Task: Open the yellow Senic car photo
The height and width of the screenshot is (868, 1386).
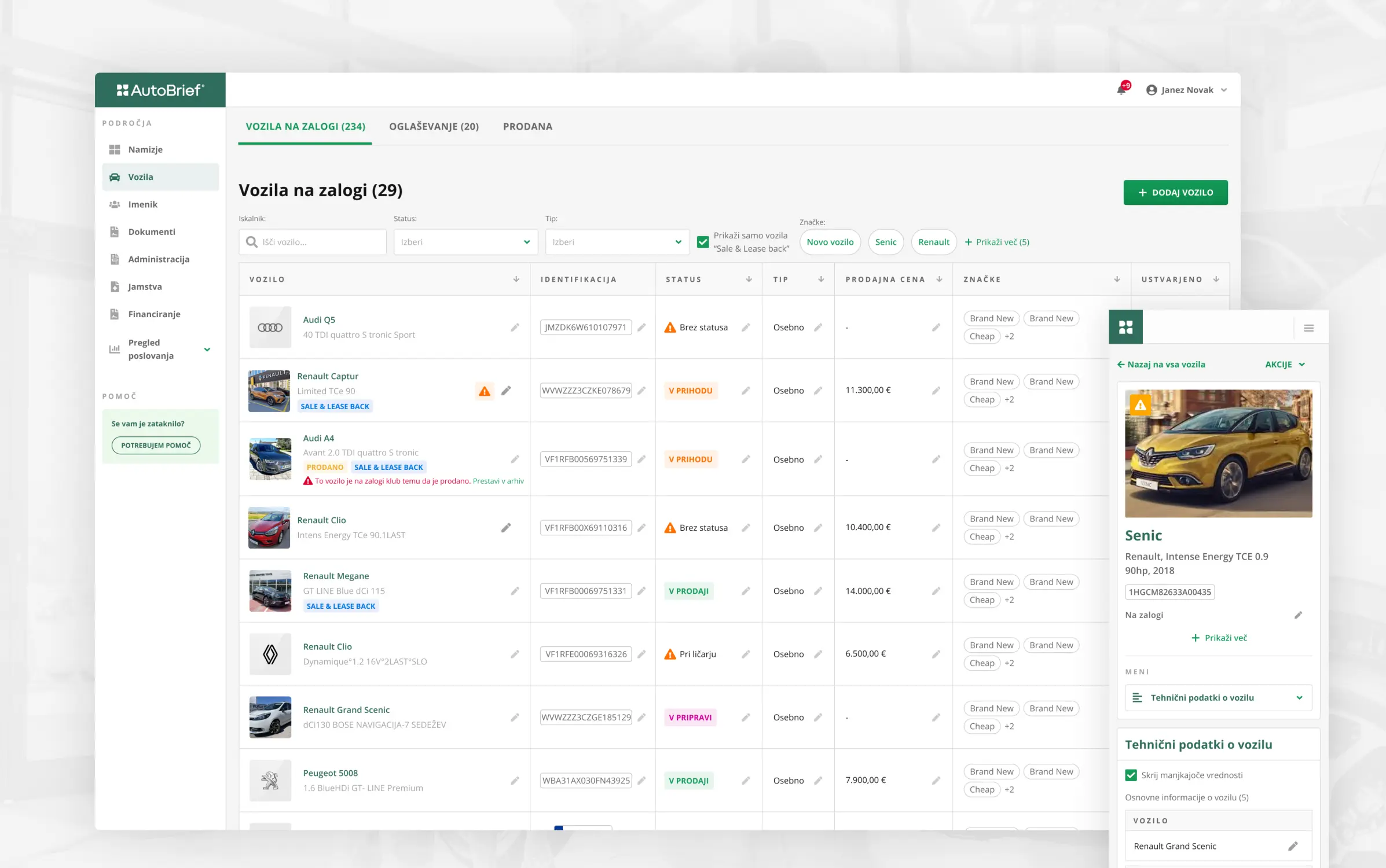Action: pyautogui.click(x=1218, y=453)
